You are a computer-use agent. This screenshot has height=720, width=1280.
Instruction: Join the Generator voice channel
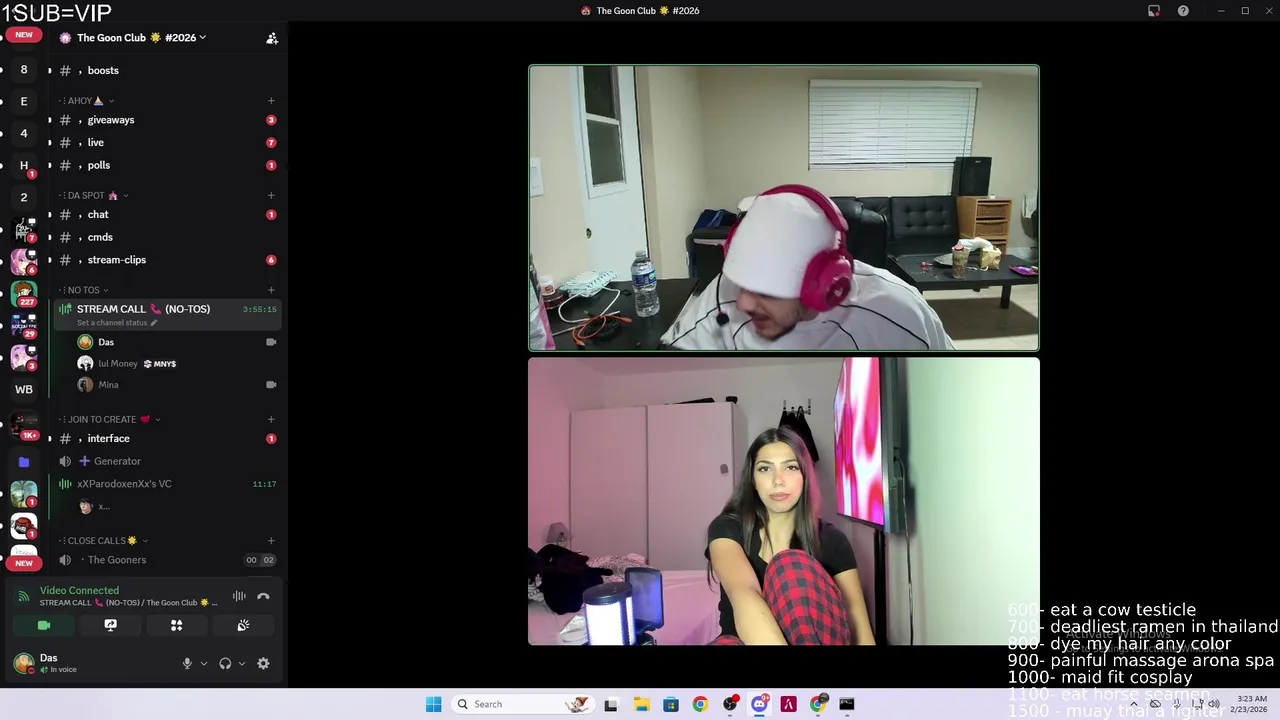click(x=167, y=462)
